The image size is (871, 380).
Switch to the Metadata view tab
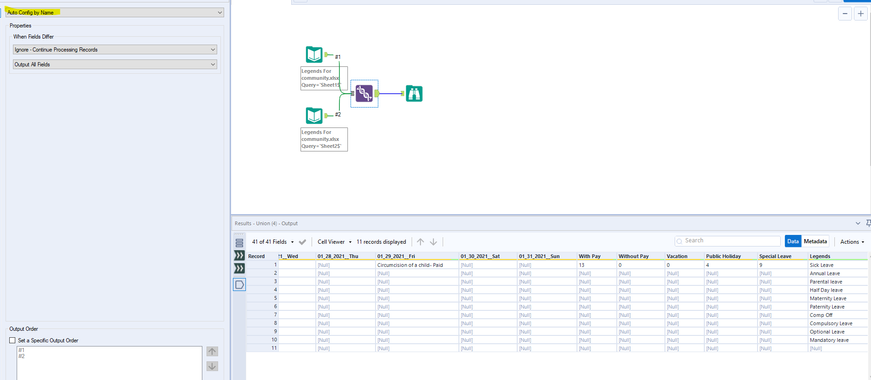815,241
